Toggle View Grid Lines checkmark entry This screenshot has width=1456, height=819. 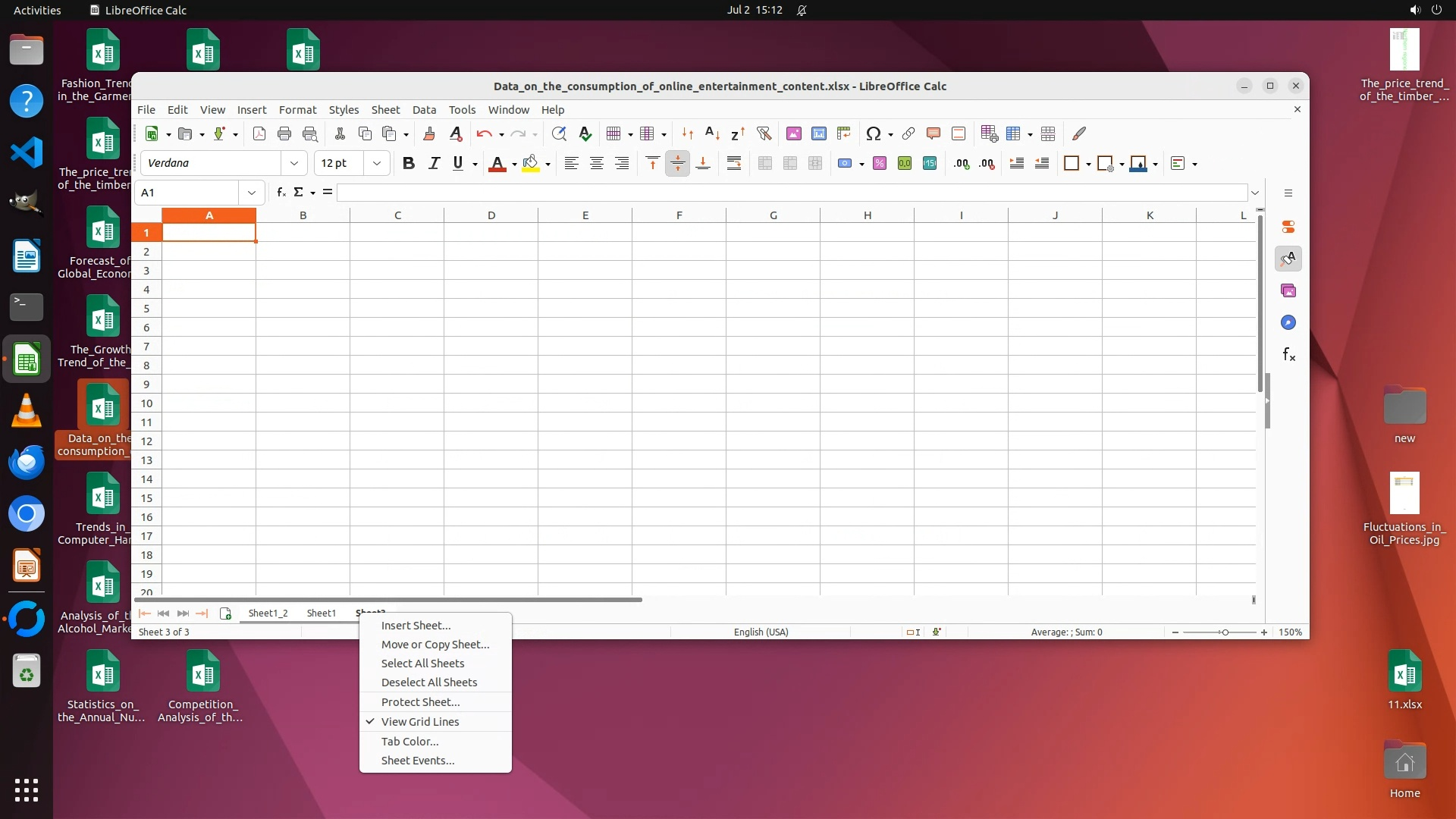coord(420,722)
